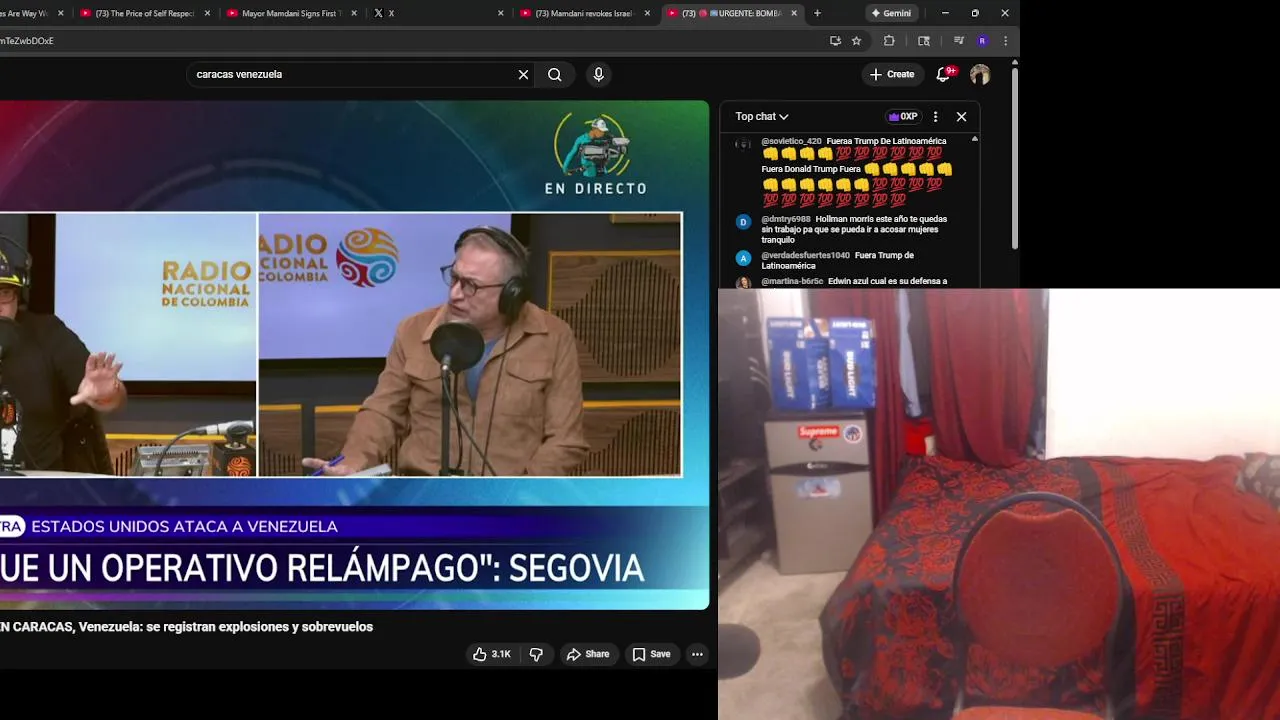Click "Fuera Donald Trump Fuera" chat text

point(811,169)
